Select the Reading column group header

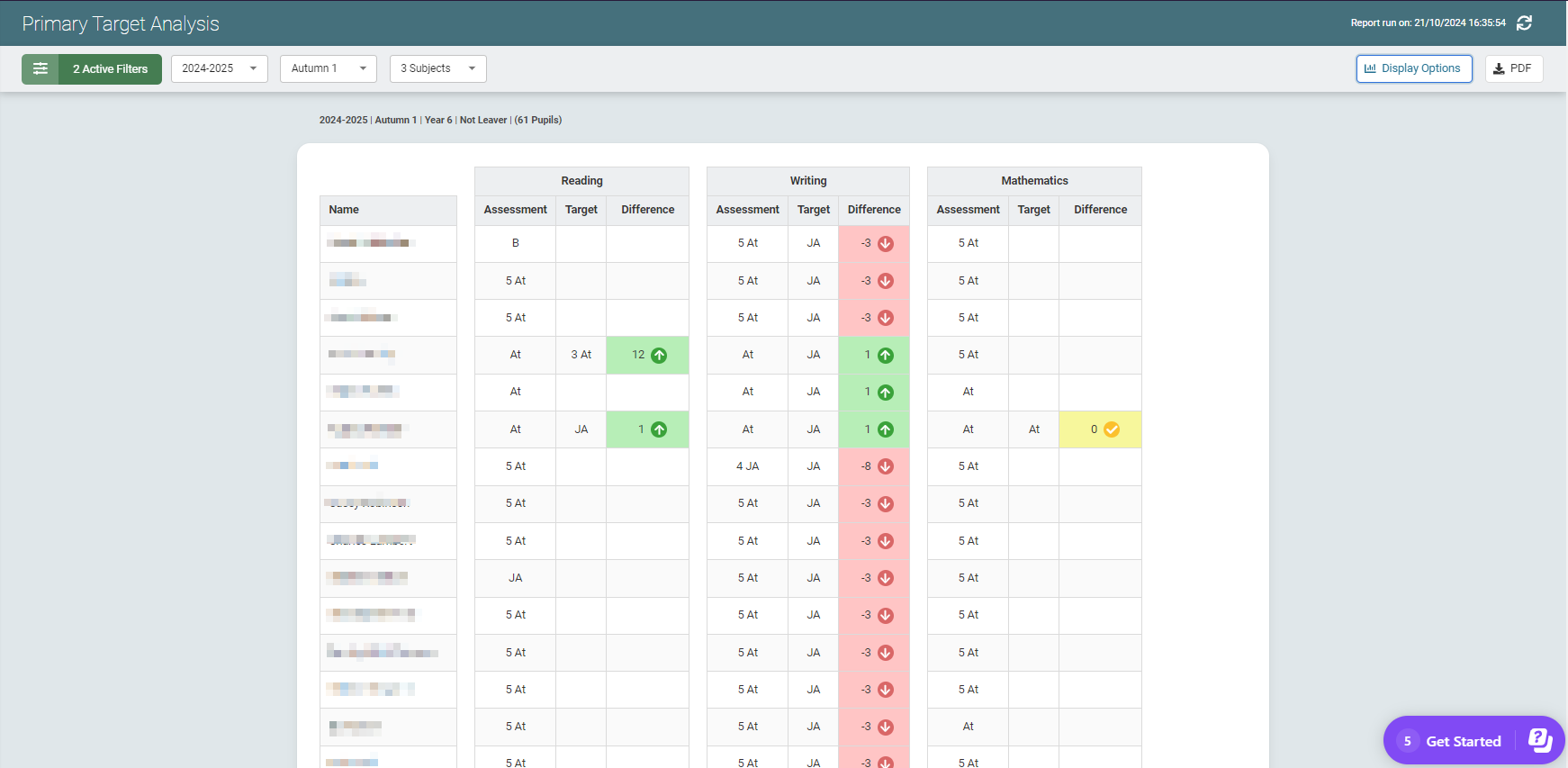click(x=581, y=181)
